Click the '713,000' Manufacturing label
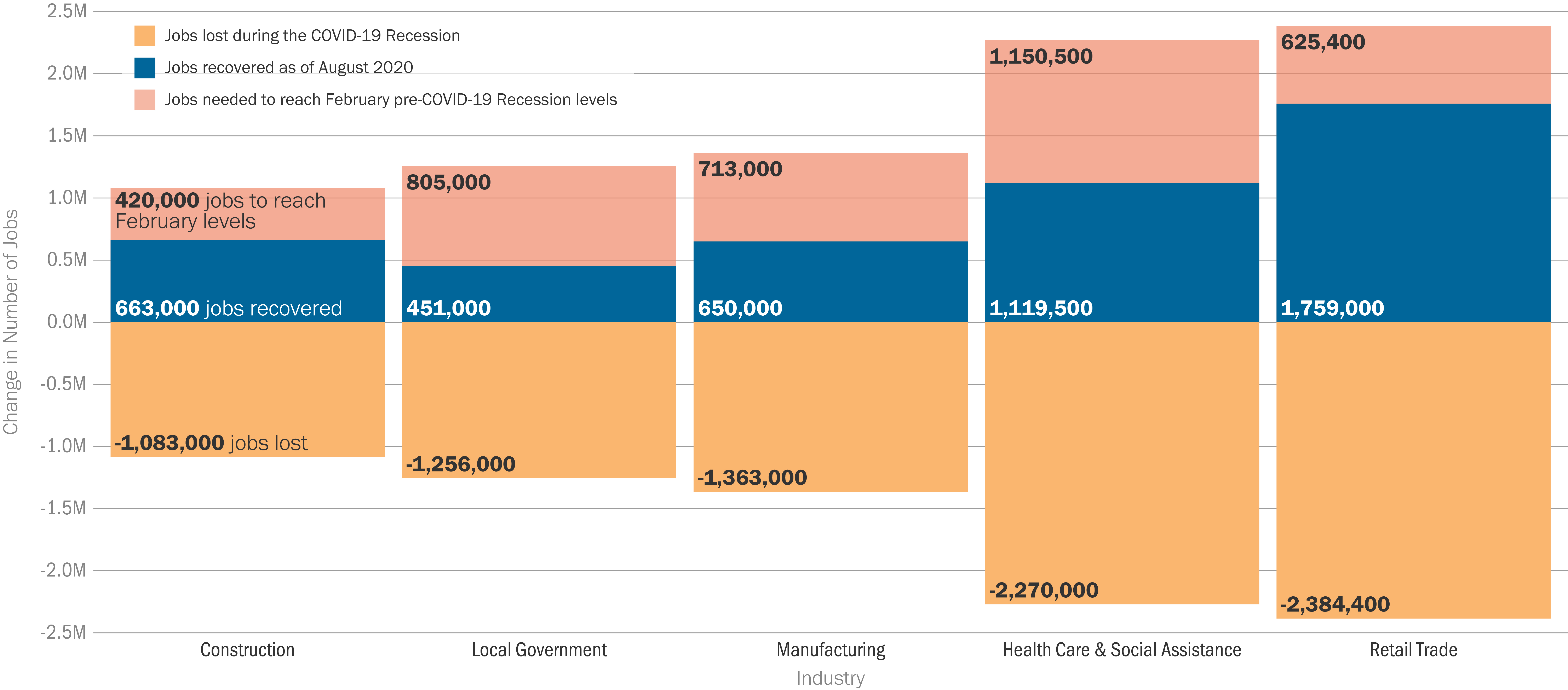This screenshot has height=690, width=1568. [740, 169]
